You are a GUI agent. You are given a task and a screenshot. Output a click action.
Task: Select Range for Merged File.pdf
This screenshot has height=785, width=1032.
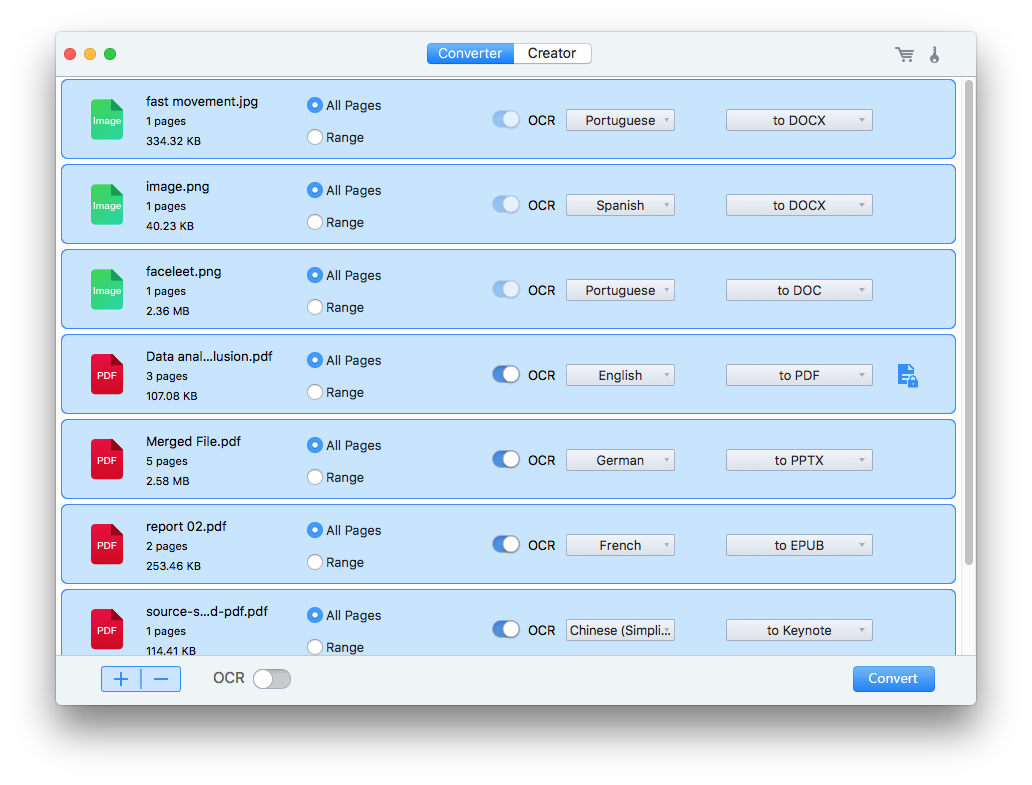(315, 476)
